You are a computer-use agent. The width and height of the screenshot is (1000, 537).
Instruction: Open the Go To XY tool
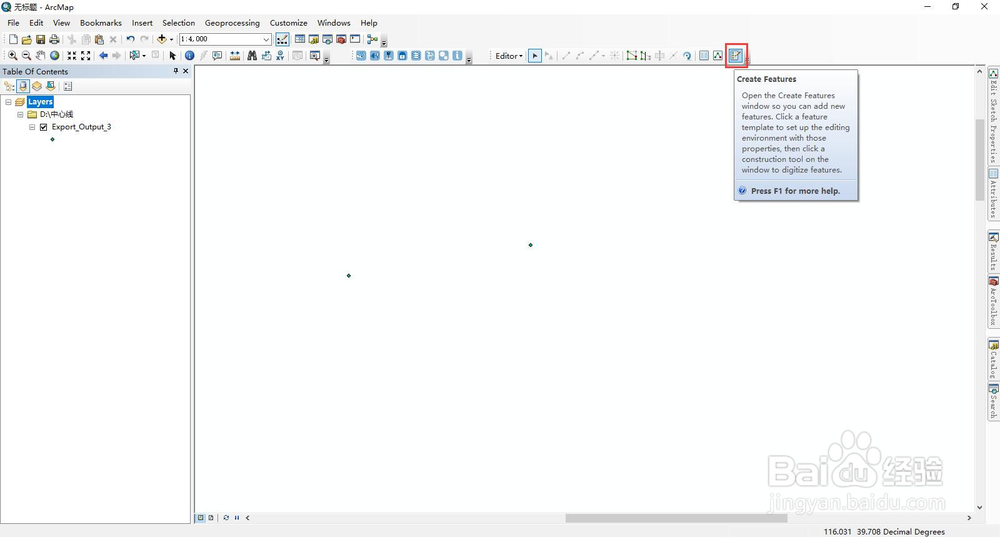pyautogui.click(x=280, y=56)
